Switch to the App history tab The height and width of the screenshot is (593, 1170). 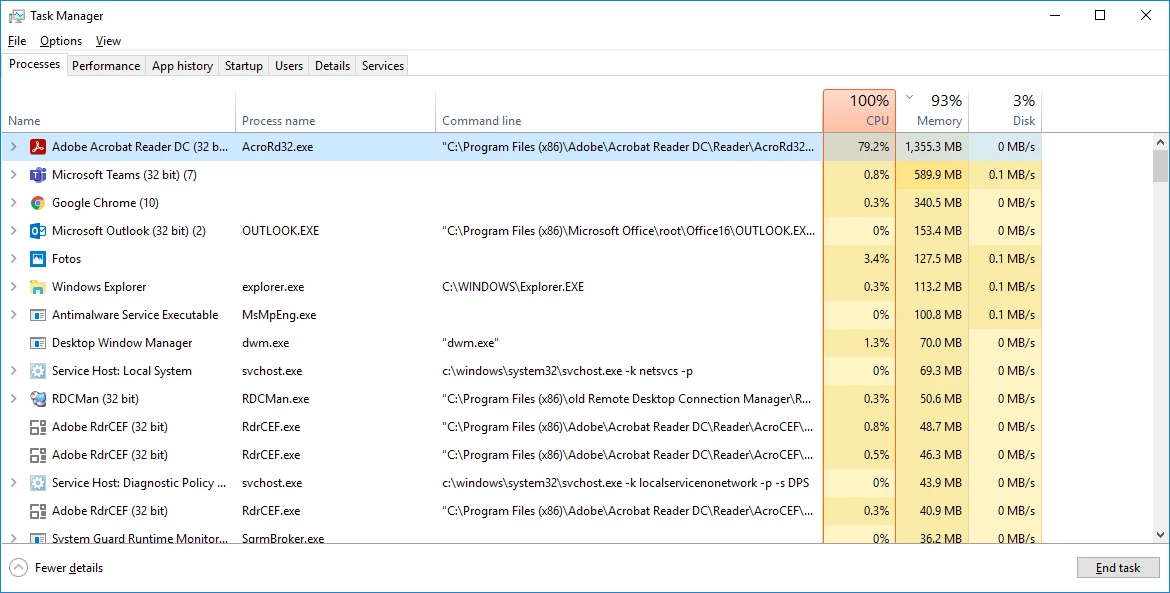(182, 66)
